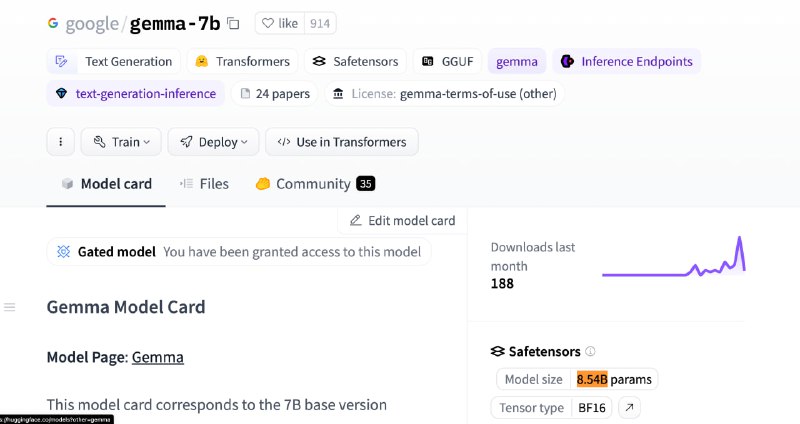Click the Gemma Model Card heading
This screenshot has width=800, height=424.
126,307
